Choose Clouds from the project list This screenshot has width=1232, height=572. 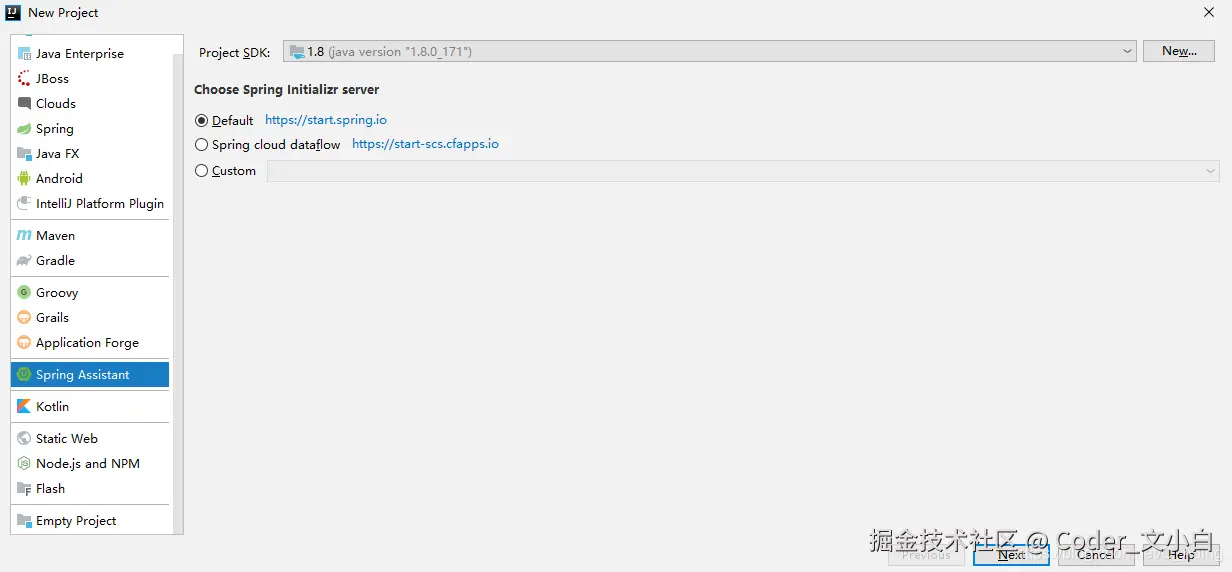(90, 103)
